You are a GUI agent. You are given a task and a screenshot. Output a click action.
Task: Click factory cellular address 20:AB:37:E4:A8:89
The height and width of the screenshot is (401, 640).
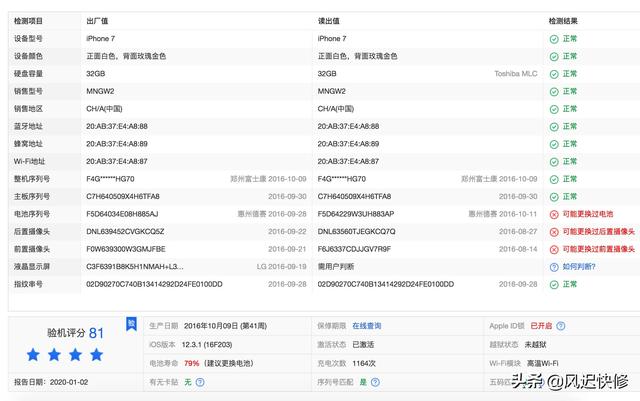[x=117, y=144]
